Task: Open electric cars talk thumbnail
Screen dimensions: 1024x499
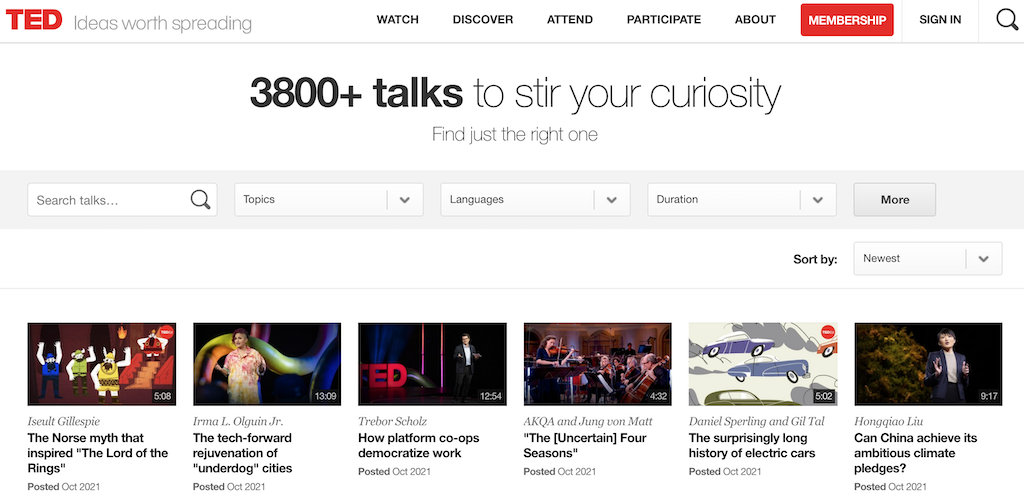Action: click(x=763, y=364)
